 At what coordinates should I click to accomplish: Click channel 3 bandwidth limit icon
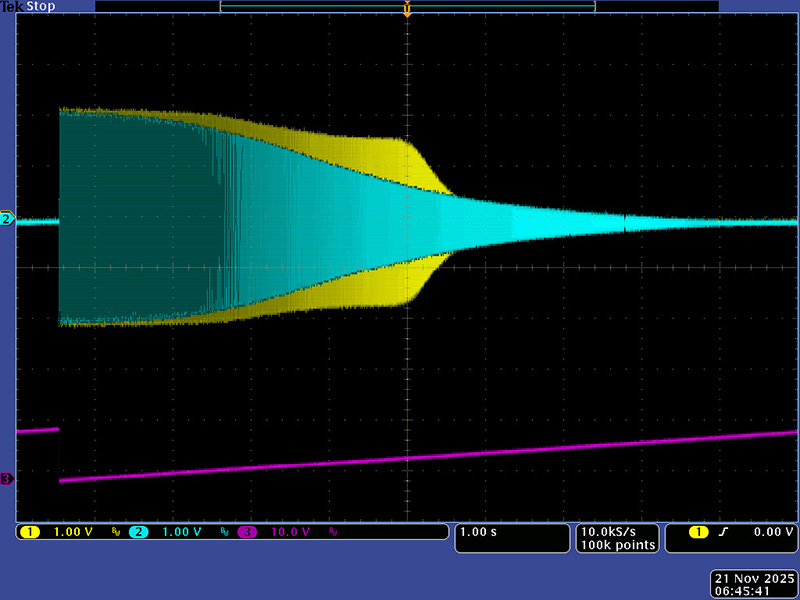pos(333,532)
